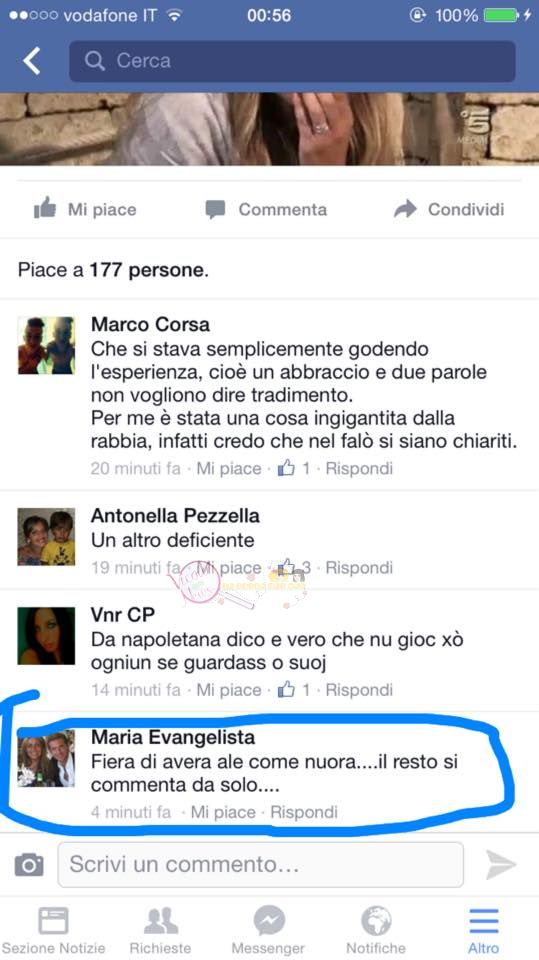Tap the send arrow icon
The height and width of the screenshot is (960, 539).
click(x=501, y=864)
